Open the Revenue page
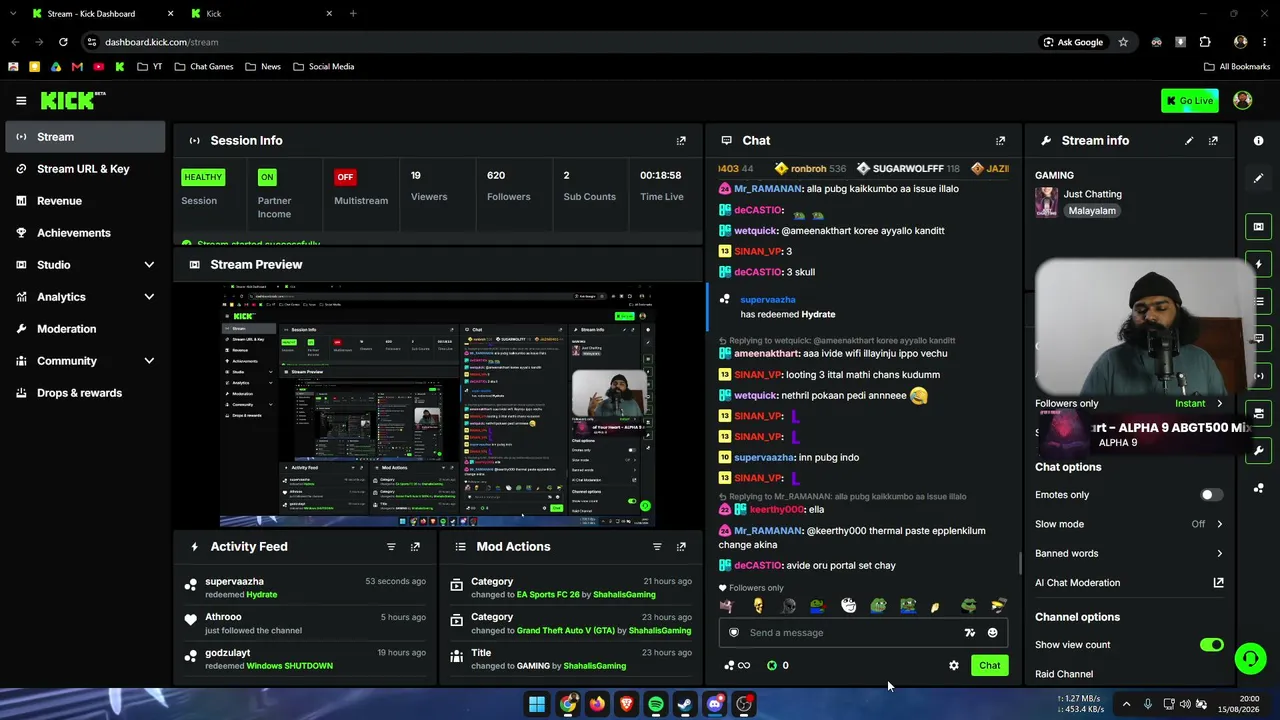This screenshot has height=720, width=1280. coord(85,201)
